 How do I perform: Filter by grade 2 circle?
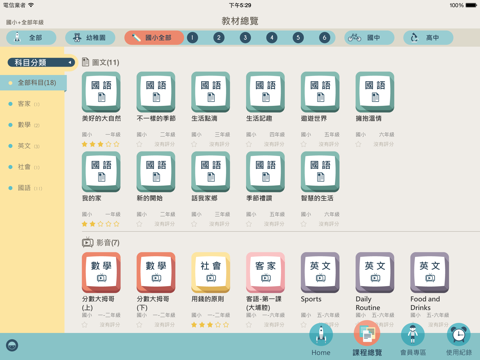(x=219, y=38)
